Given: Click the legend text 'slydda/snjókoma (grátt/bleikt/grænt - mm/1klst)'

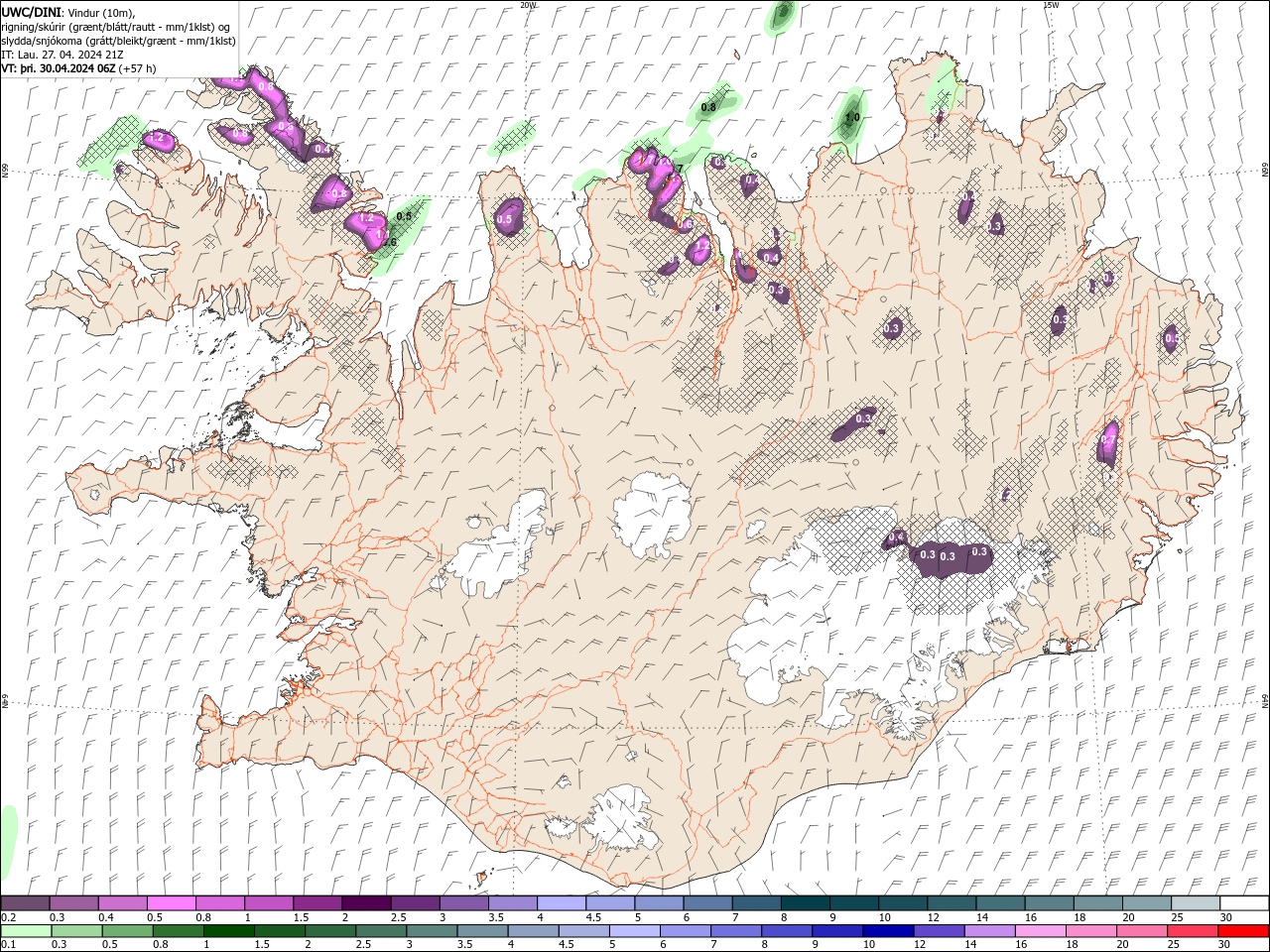Looking at the screenshot, I should 119,41.
